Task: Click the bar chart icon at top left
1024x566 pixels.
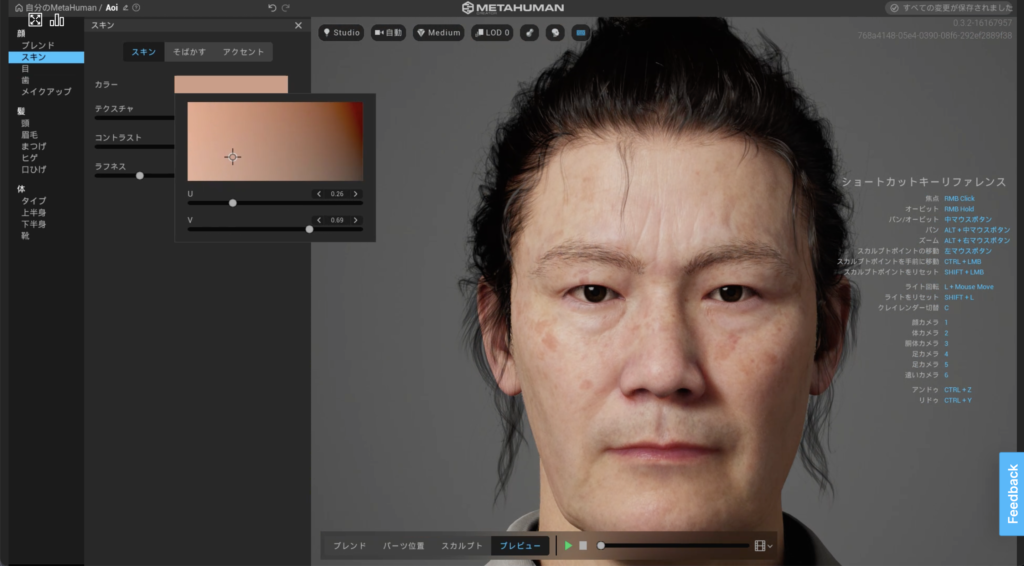Action: [x=57, y=20]
